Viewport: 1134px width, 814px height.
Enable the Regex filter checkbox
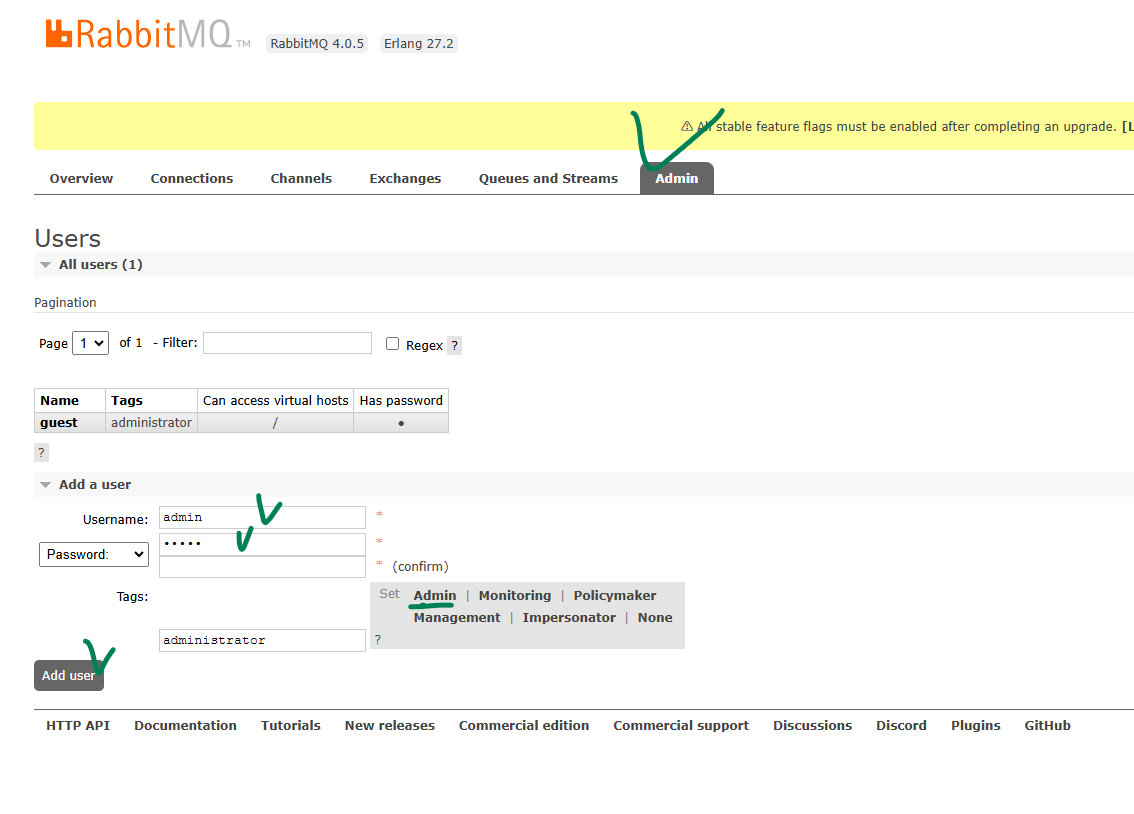pyautogui.click(x=392, y=344)
